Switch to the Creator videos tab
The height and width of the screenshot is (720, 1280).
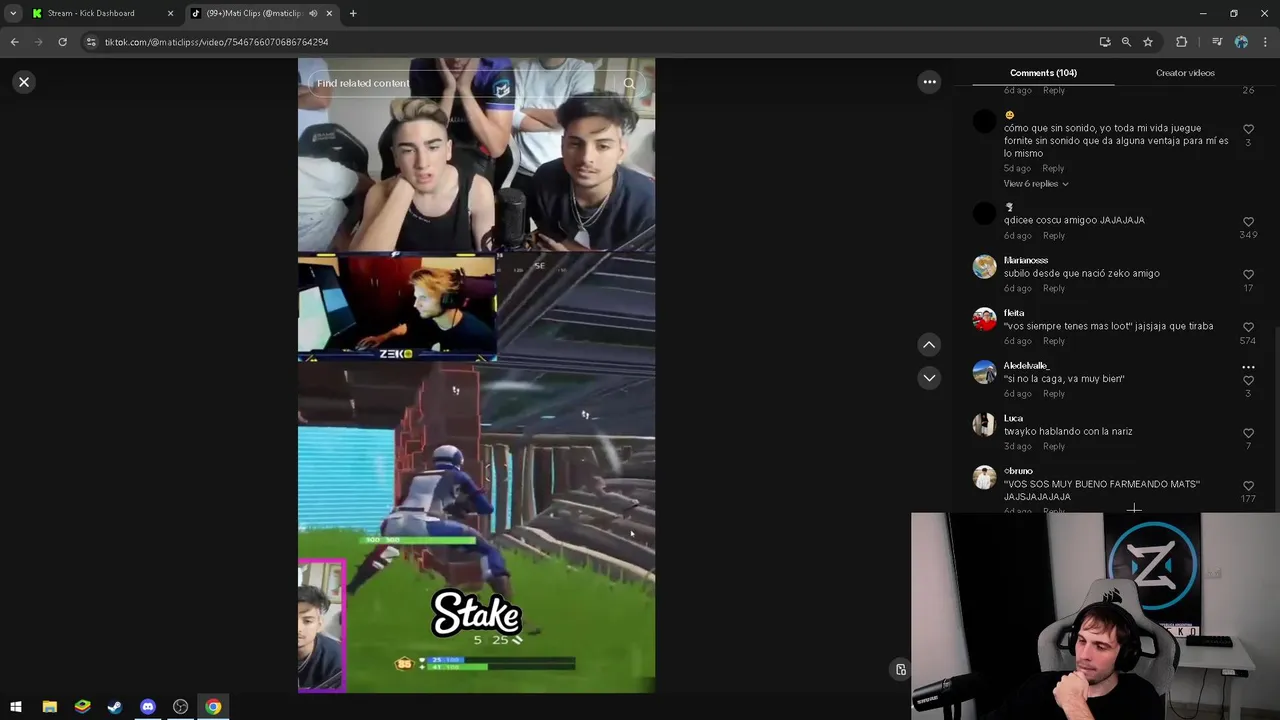(1185, 73)
